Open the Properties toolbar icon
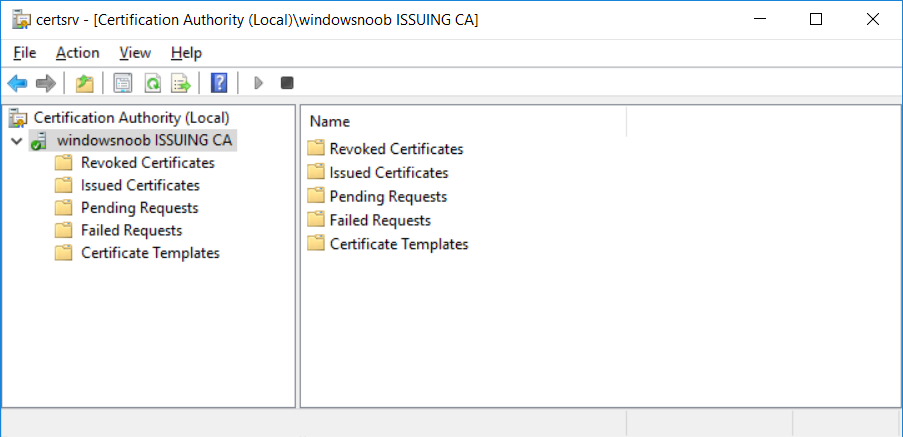The height and width of the screenshot is (437, 903). [x=123, y=83]
